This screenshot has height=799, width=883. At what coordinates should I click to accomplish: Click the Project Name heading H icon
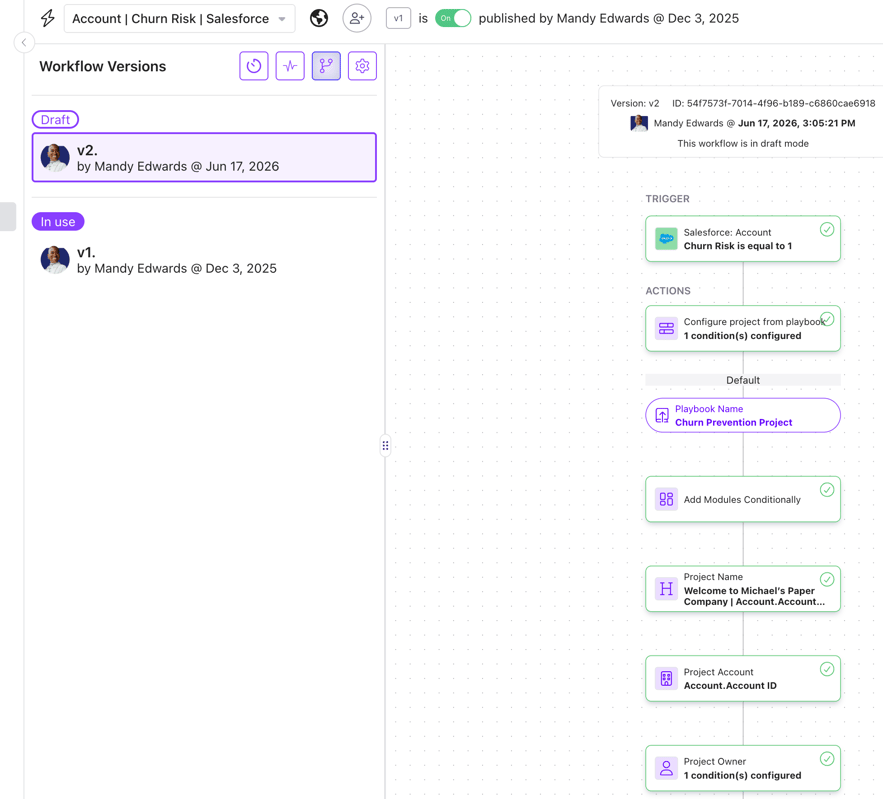[666, 589]
